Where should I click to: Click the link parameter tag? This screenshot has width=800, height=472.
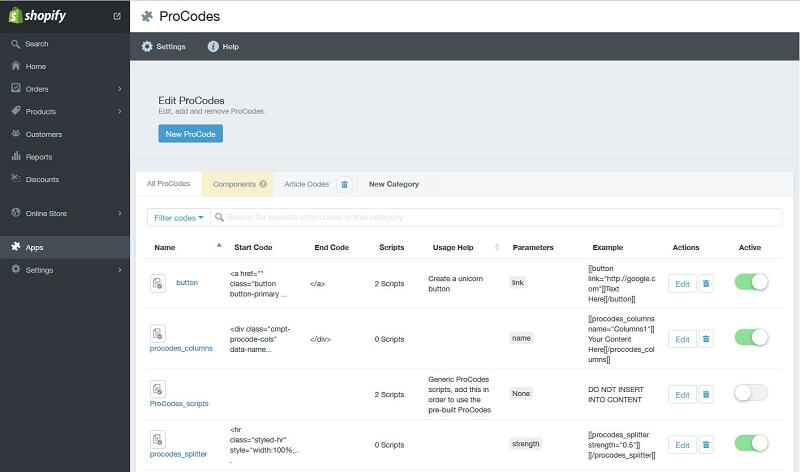point(518,282)
